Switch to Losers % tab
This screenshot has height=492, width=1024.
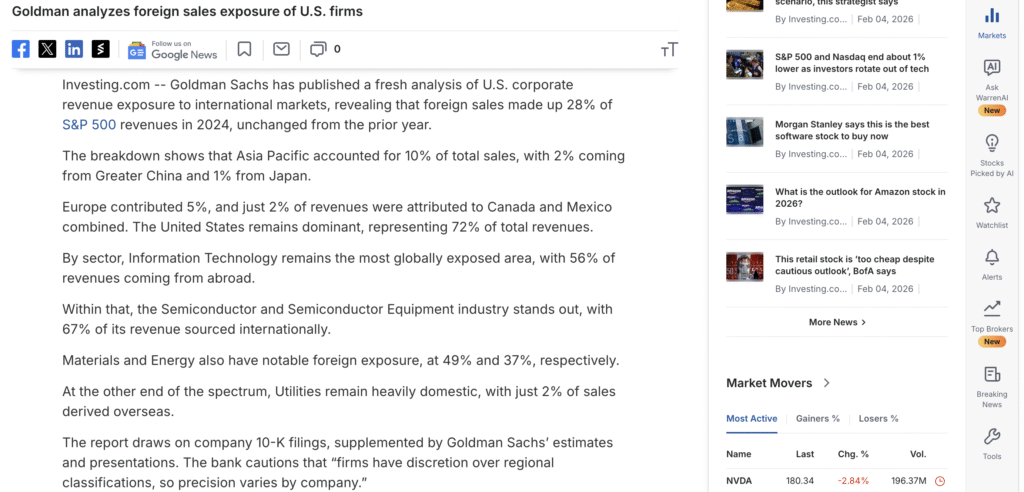[879, 418]
